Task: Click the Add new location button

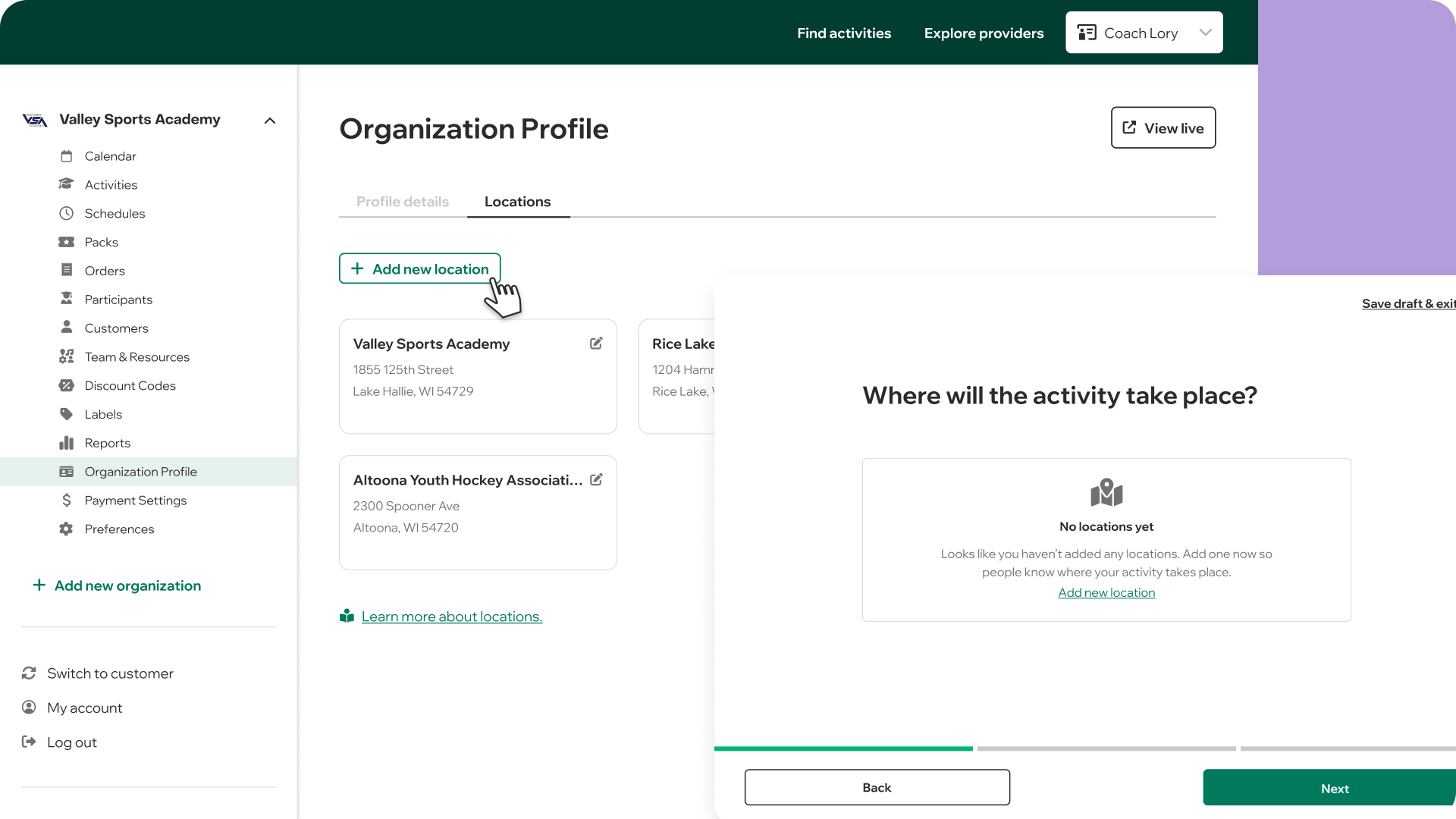Action: pos(419,269)
